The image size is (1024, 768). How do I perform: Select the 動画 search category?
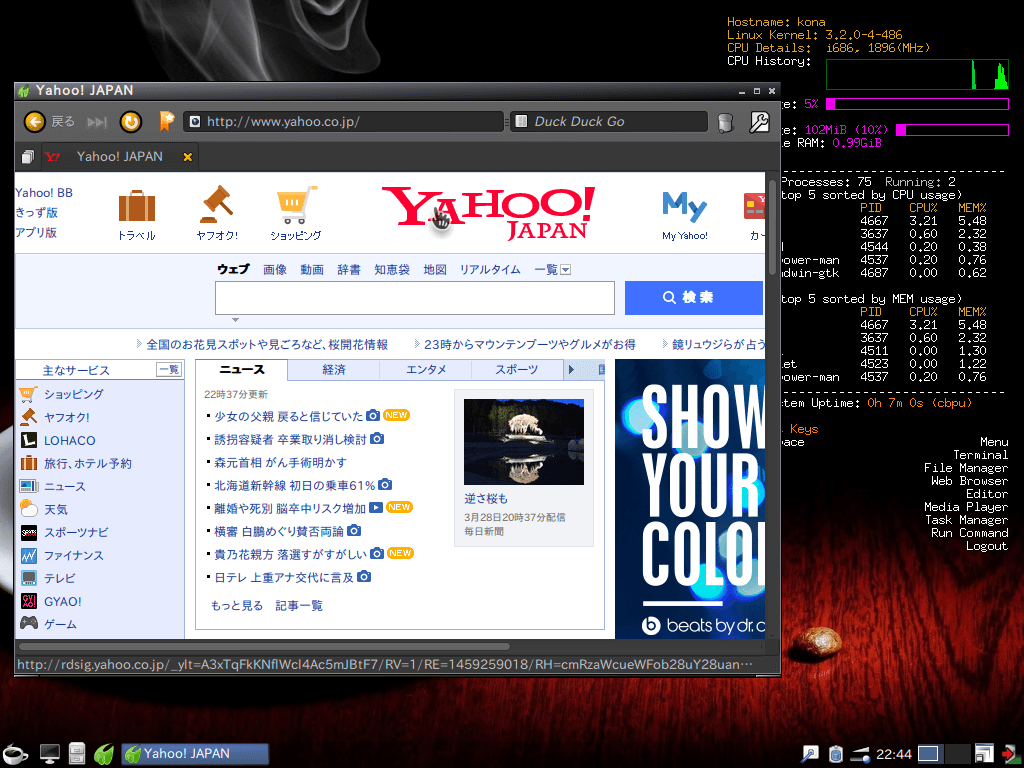(312, 270)
